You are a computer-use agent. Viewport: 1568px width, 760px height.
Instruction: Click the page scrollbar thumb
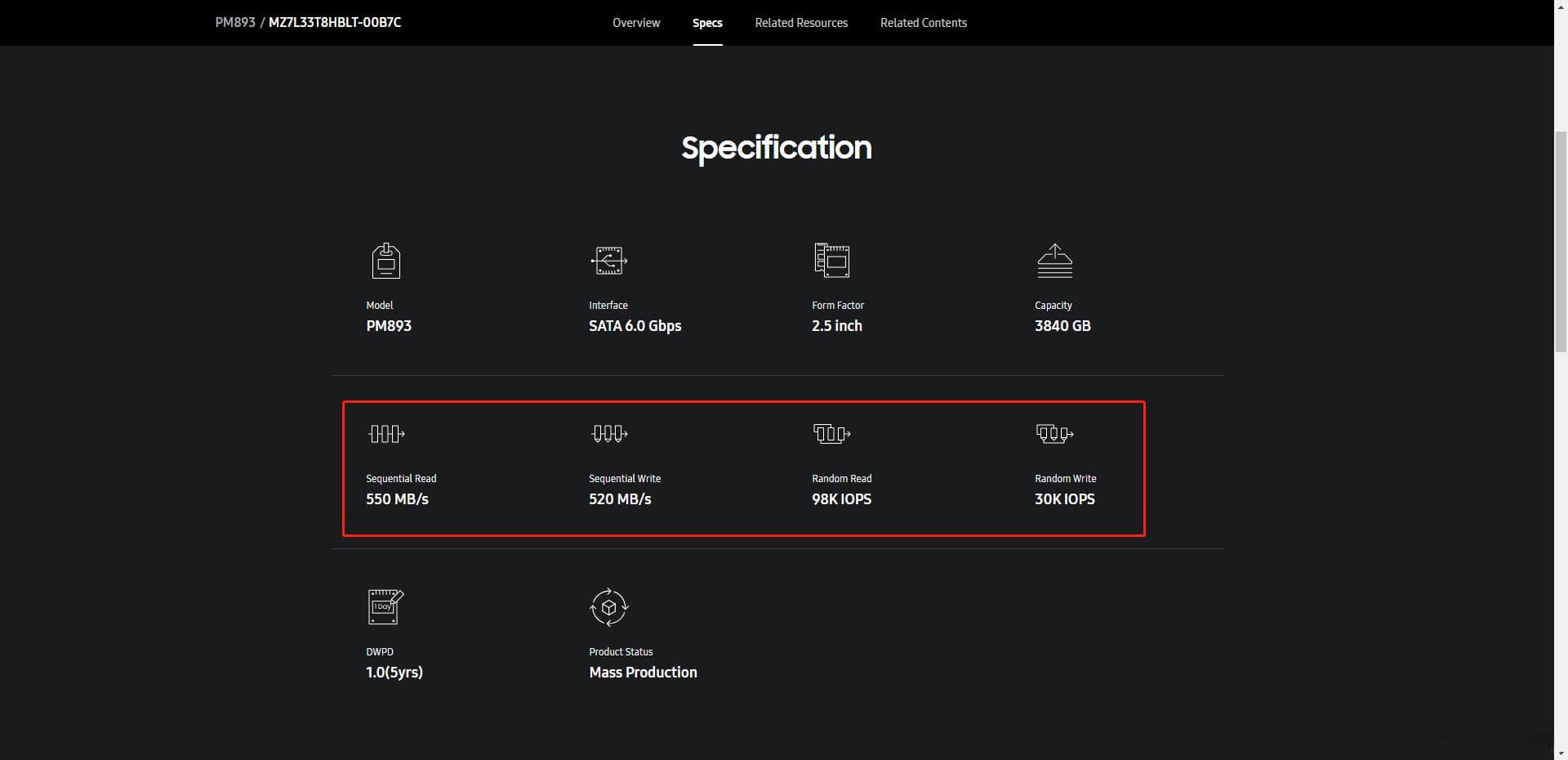click(1561, 241)
